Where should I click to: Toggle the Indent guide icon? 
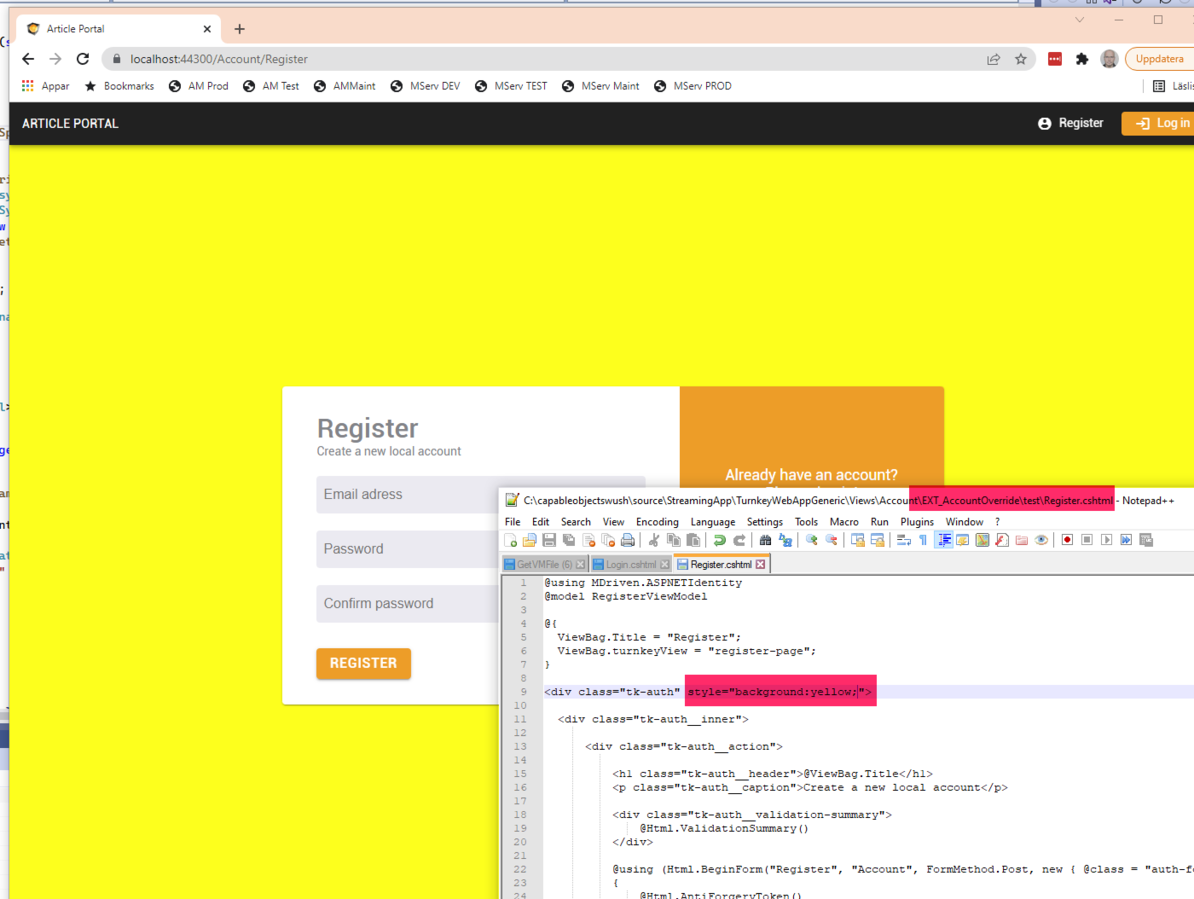click(943, 540)
